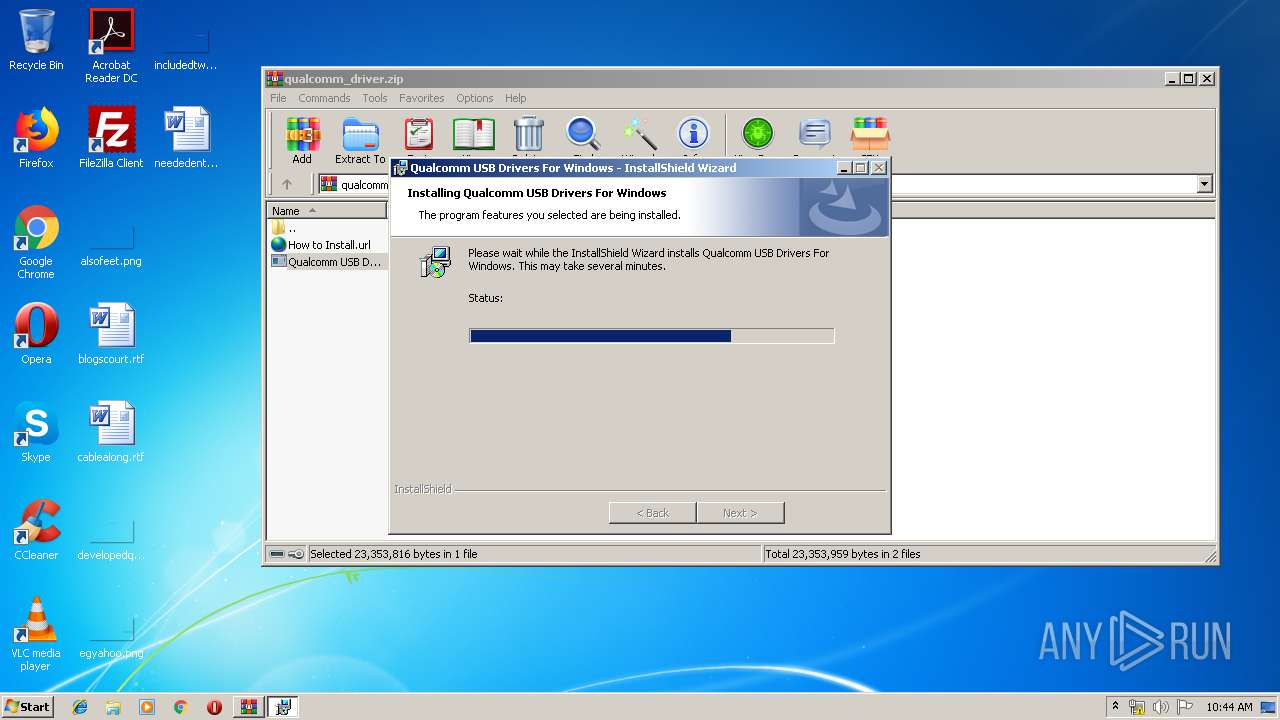
Task: Select the 'Qualcomm USB D...' file row
Action: (x=327, y=262)
